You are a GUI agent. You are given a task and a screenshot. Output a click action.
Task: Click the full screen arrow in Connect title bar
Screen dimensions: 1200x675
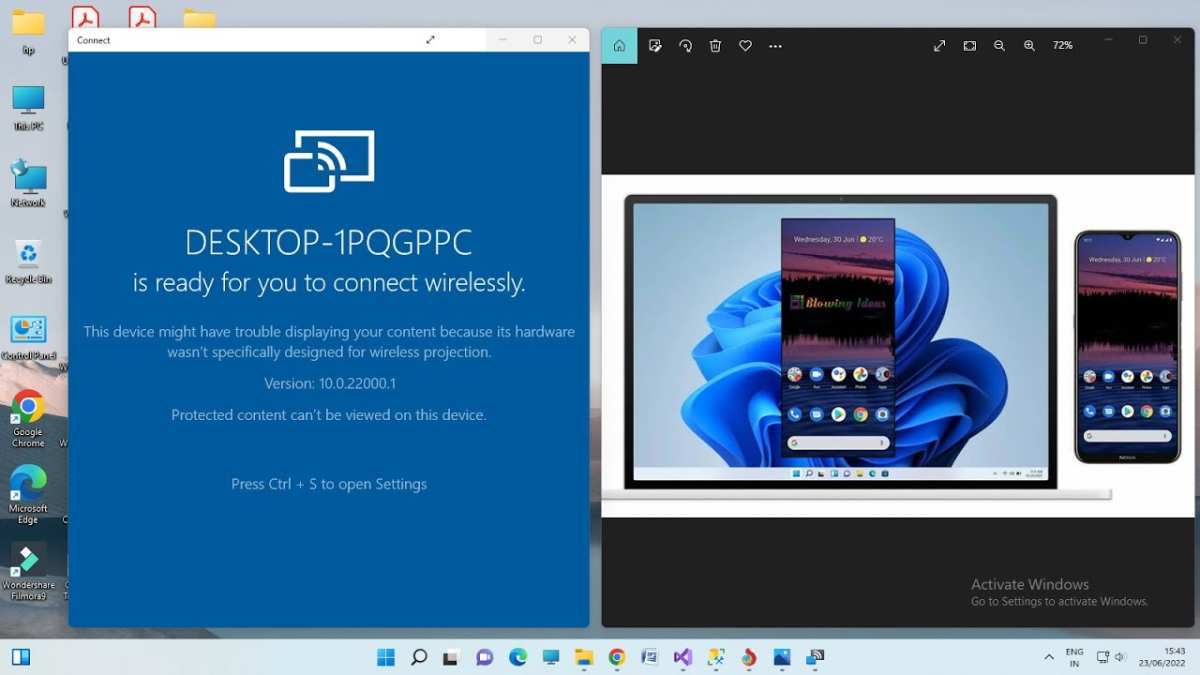[430, 40]
